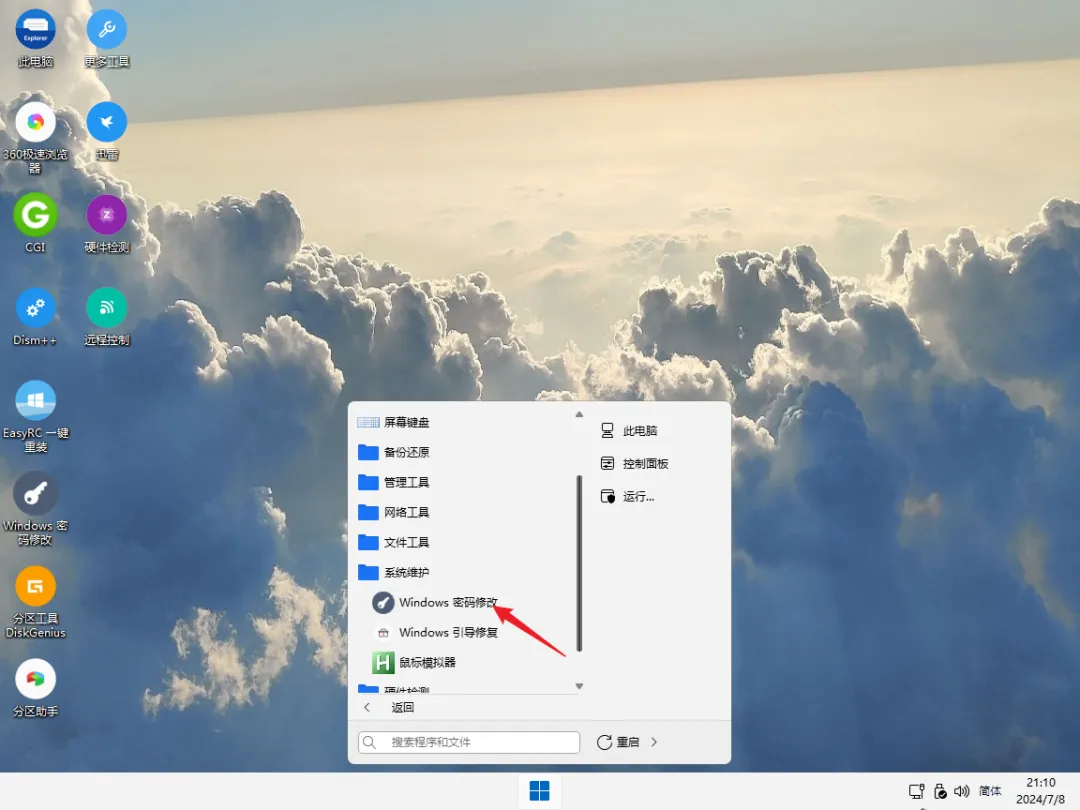Launch the 分区工具 DiskGenius desktop icon
The height and width of the screenshot is (810, 1080).
35,603
